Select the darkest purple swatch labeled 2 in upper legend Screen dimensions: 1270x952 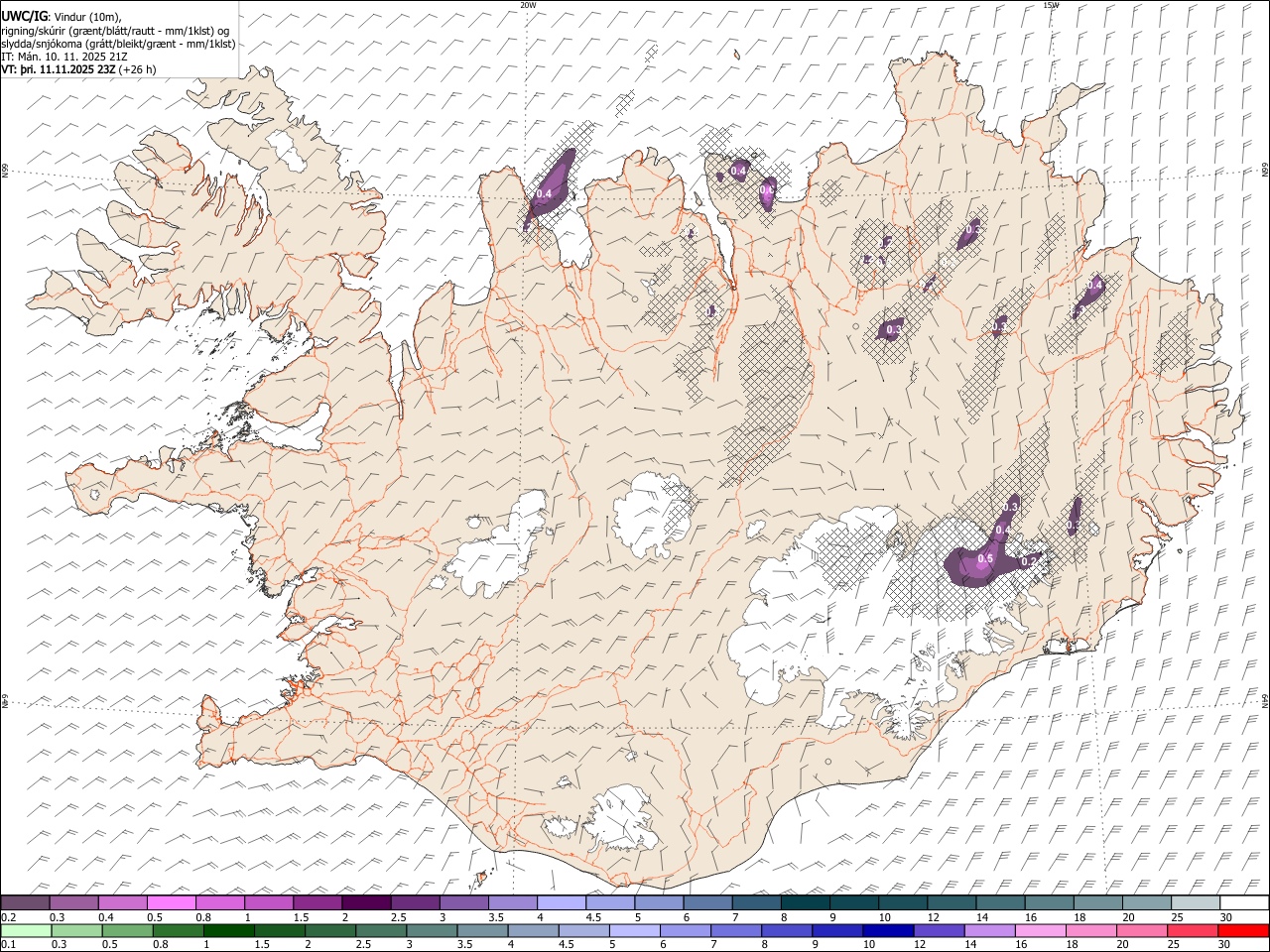coord(366,903)
